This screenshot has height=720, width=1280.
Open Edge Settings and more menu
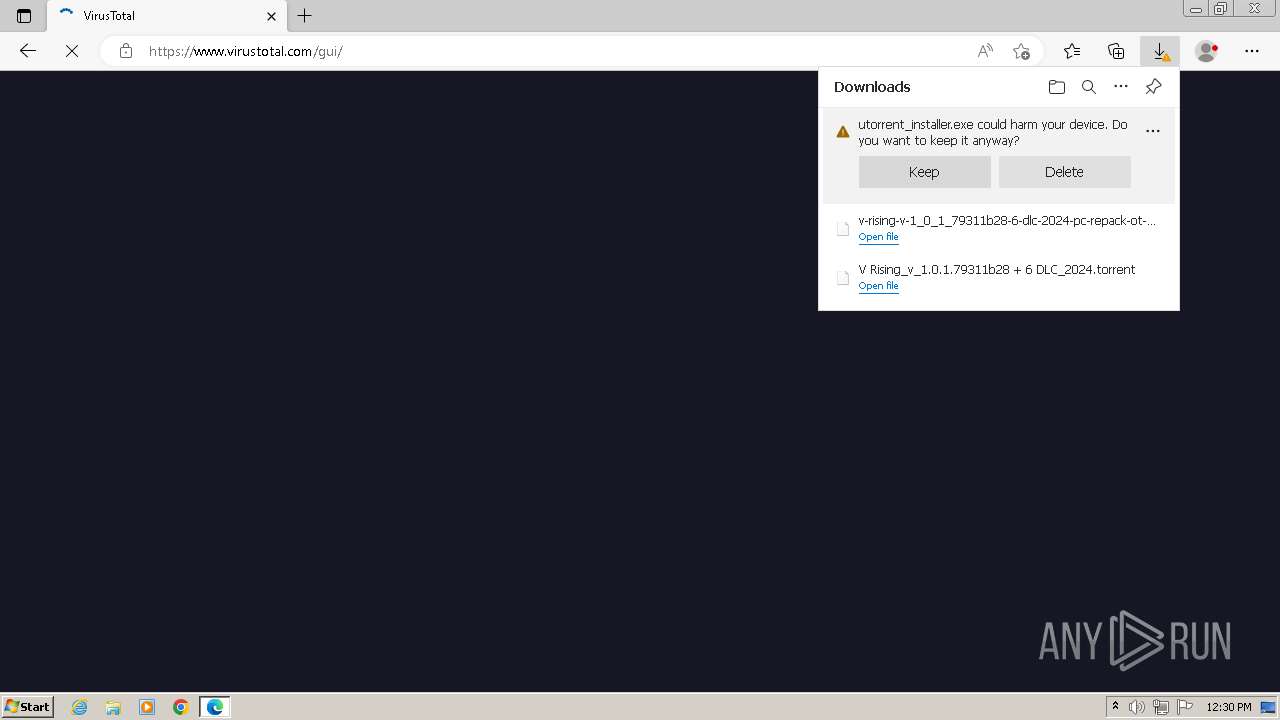1252,51
